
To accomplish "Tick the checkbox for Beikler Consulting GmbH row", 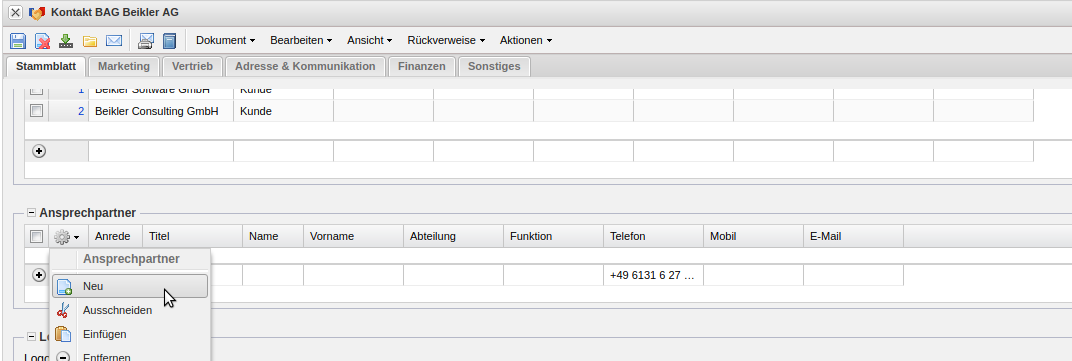I will click(x=37, y=111).
